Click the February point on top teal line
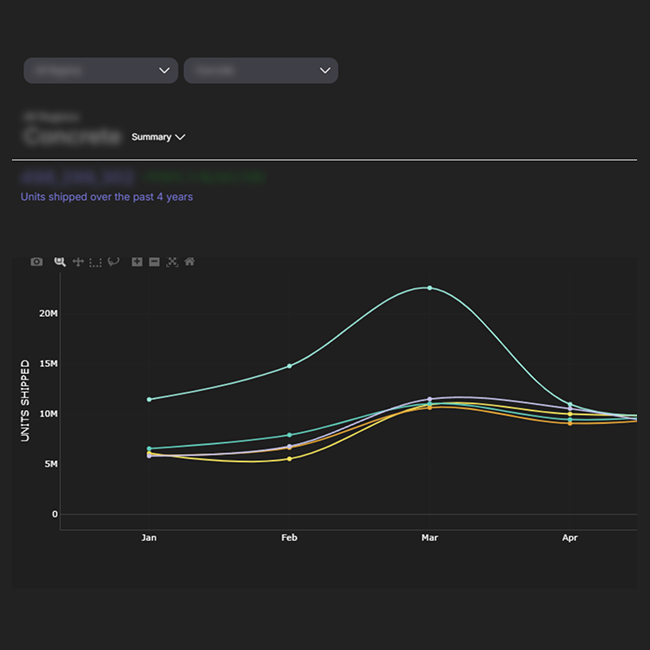 click(289, 366)
